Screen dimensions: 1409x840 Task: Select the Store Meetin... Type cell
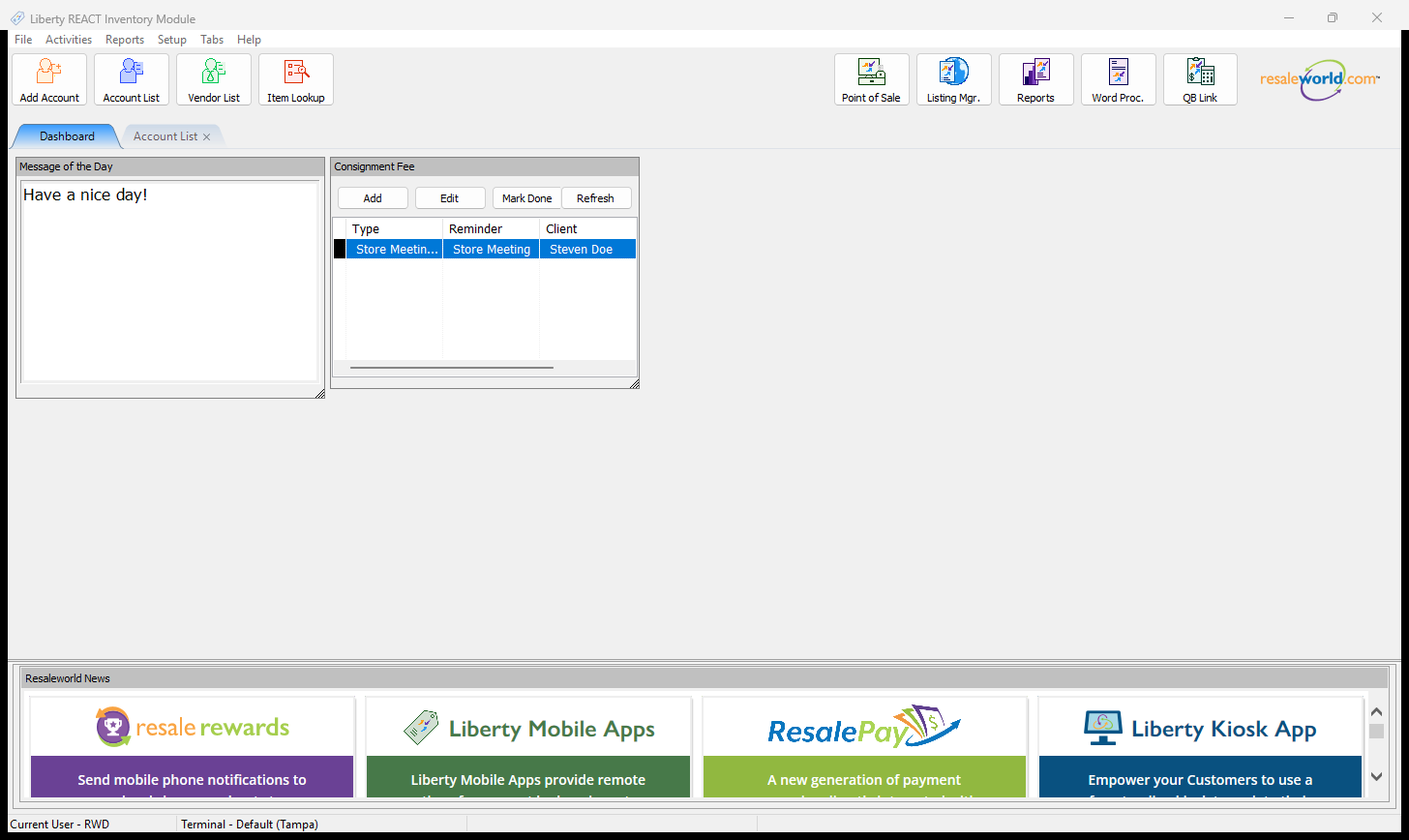[395, 249]
